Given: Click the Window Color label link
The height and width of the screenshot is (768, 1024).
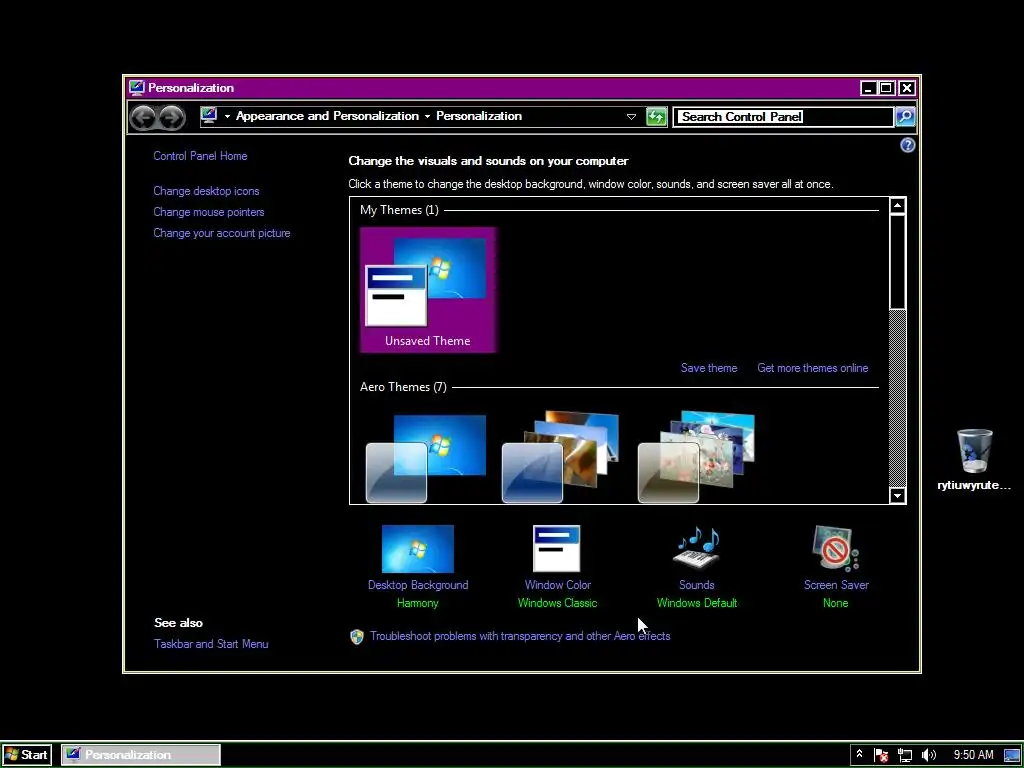Looking at the screenshot, I should click(x=558, y=585).
